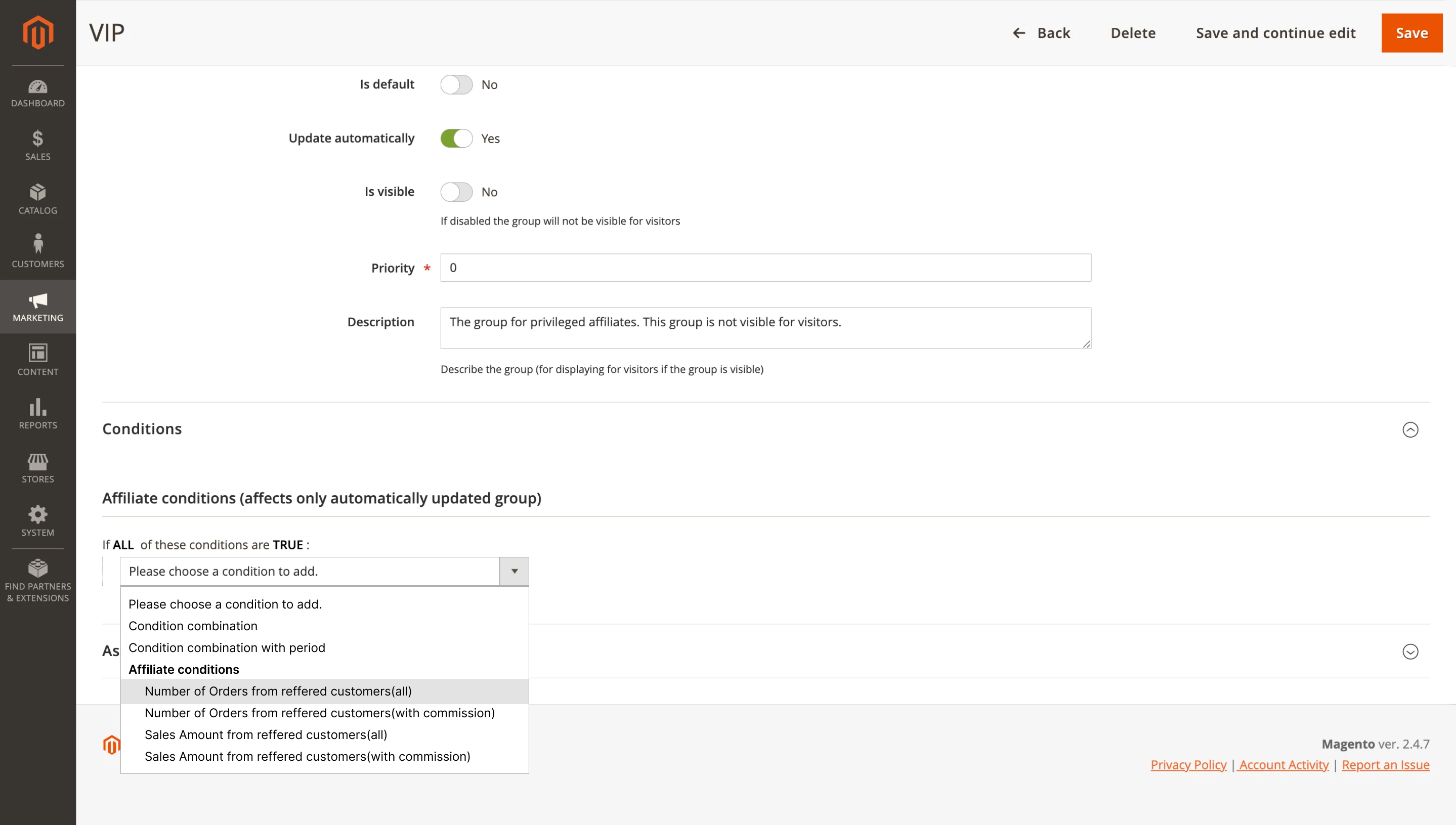The height and width of the screenshot is (825, 1456).
Task: Disable Update automatically
Action: click(x=457, y=138)
